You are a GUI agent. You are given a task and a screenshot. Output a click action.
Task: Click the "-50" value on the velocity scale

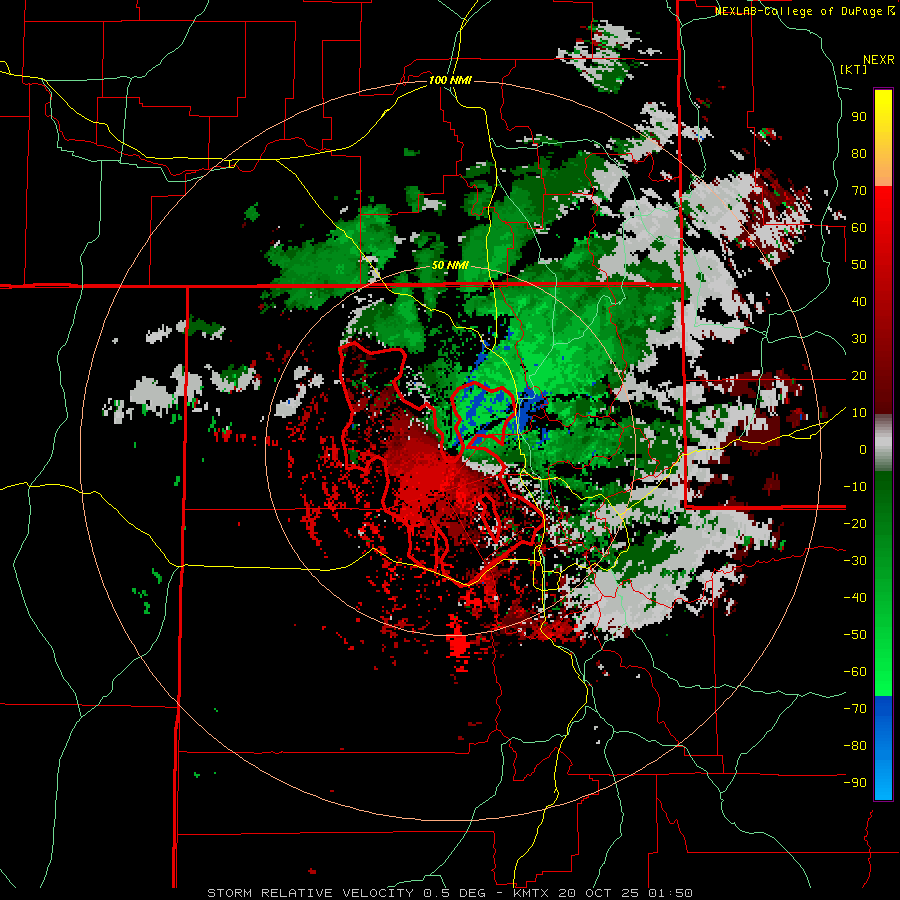(x=856, y=635)
